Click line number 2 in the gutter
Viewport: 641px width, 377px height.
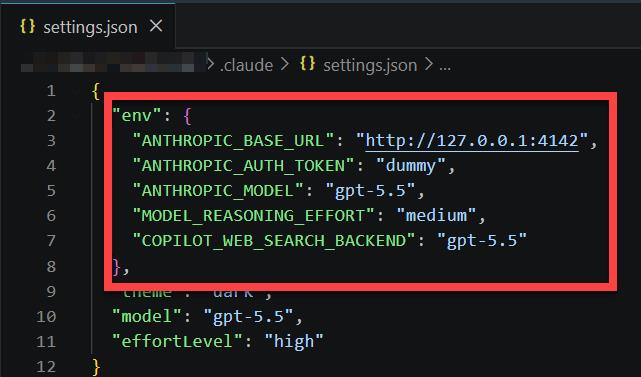click(51, 116)
